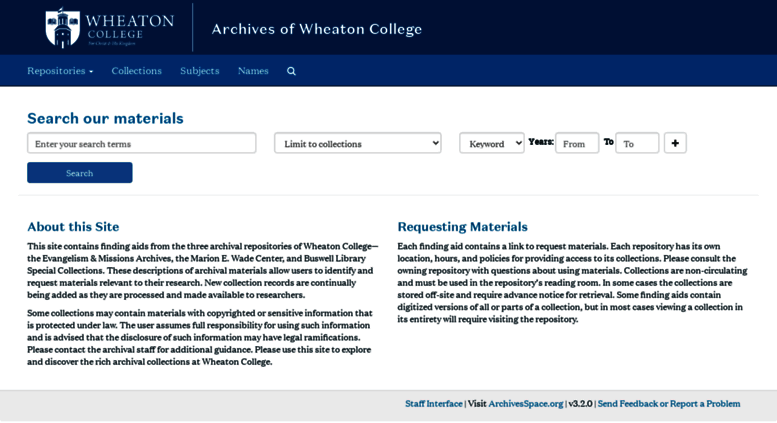Open Subjects in navigation bar
Image resolution: width=777 pixels, height=423 pixels.
pos(200,71)
